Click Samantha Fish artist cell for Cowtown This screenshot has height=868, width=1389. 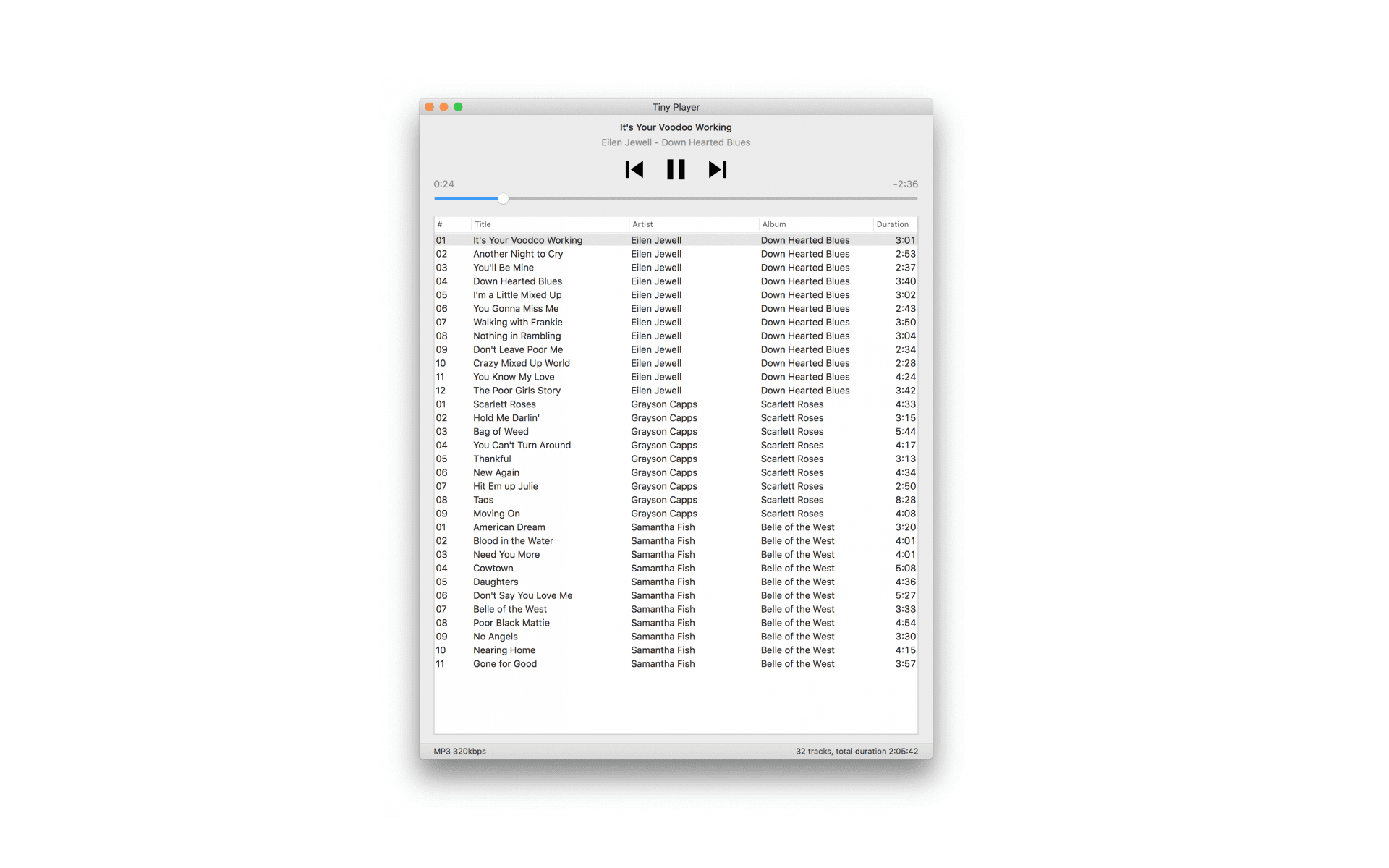click(663, 569)
